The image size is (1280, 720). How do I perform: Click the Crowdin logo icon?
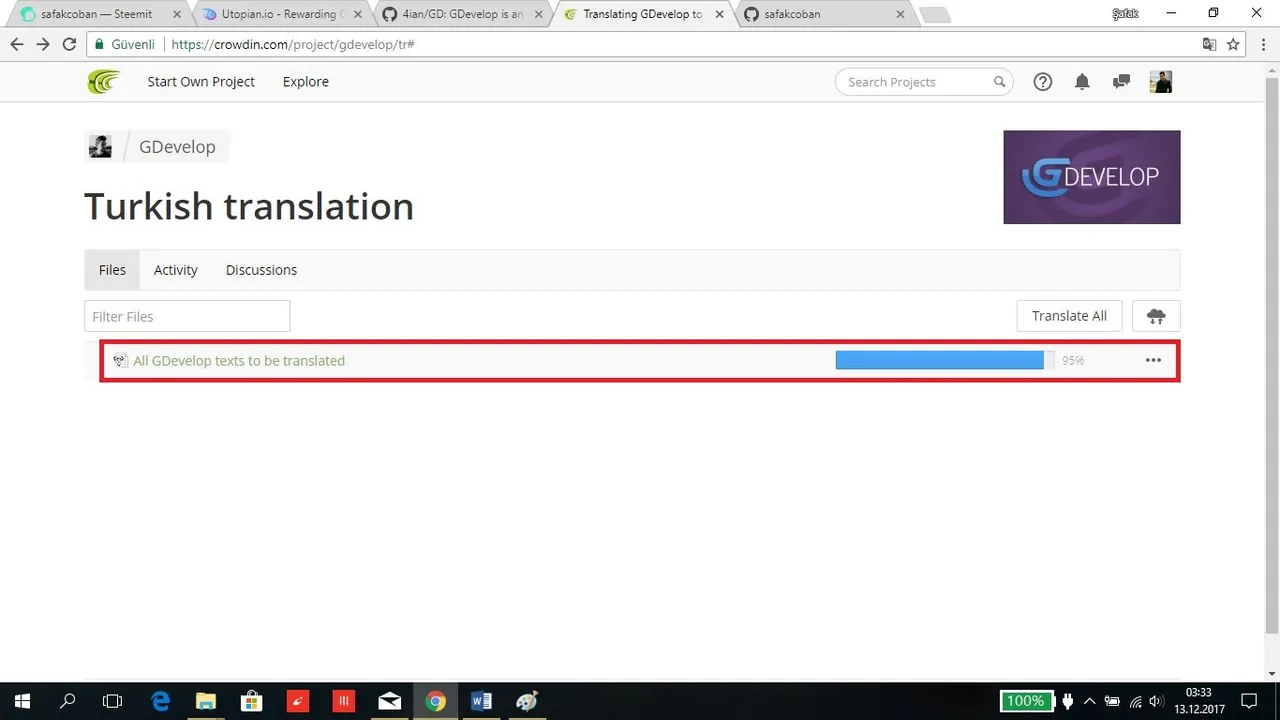[x=103, y=82]
